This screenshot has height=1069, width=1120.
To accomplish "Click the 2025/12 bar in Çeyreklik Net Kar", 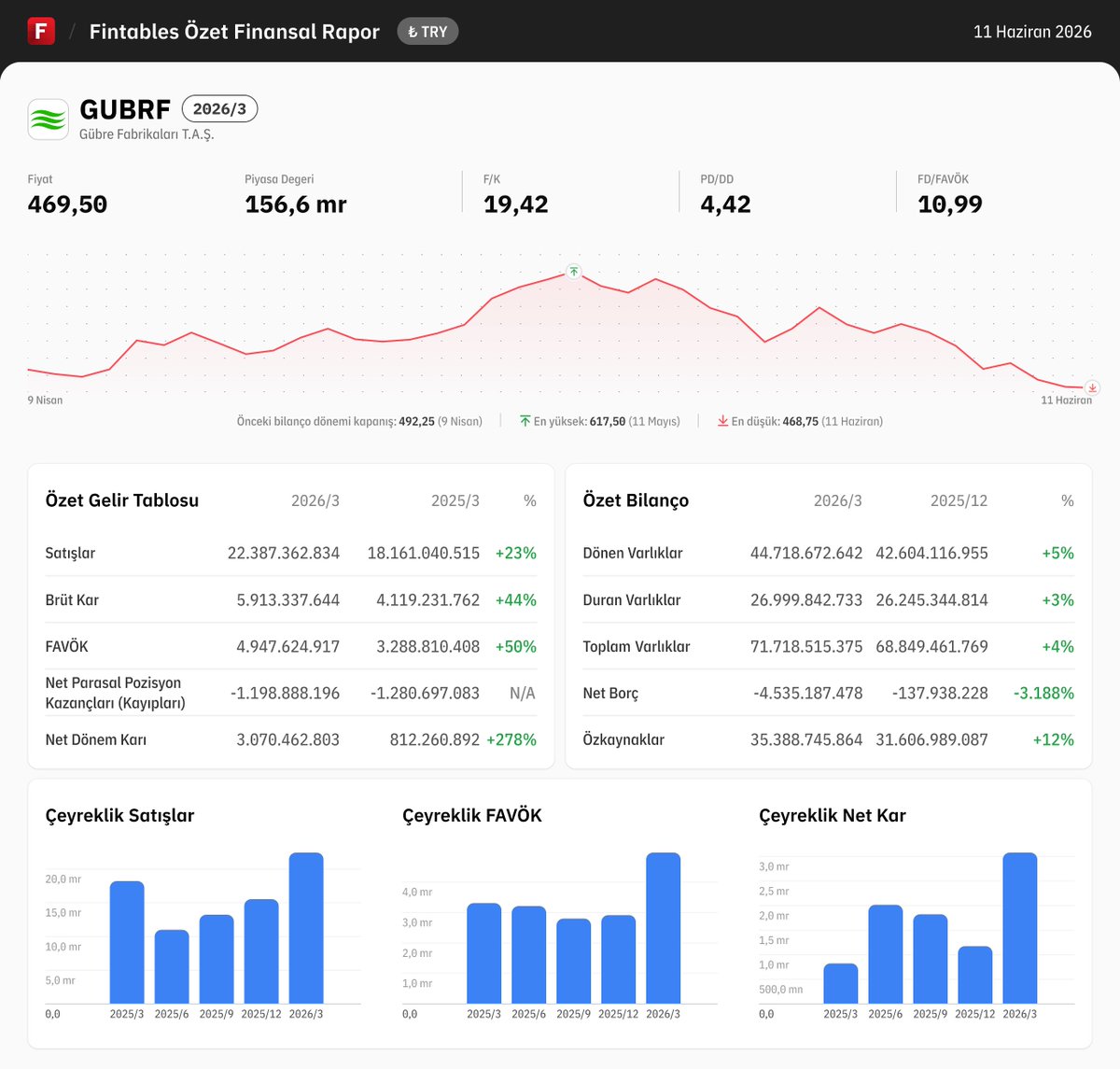I will [x=975, y=975].
